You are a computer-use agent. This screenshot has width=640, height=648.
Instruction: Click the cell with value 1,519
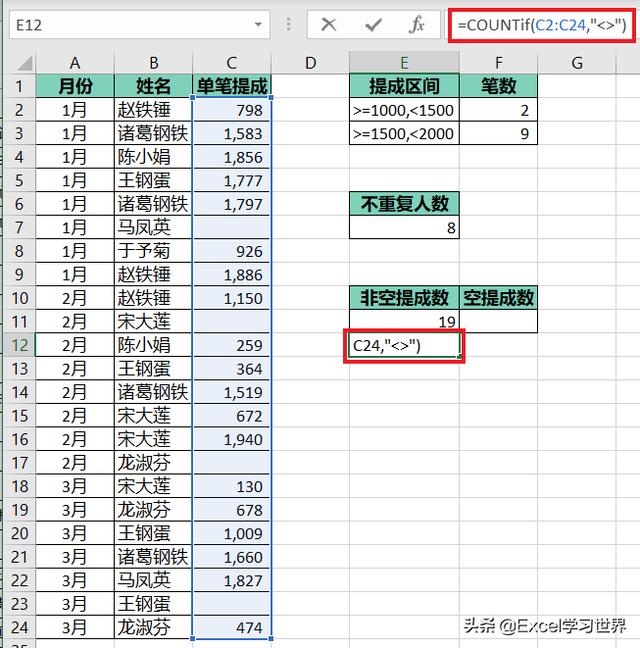coord(231,392)
